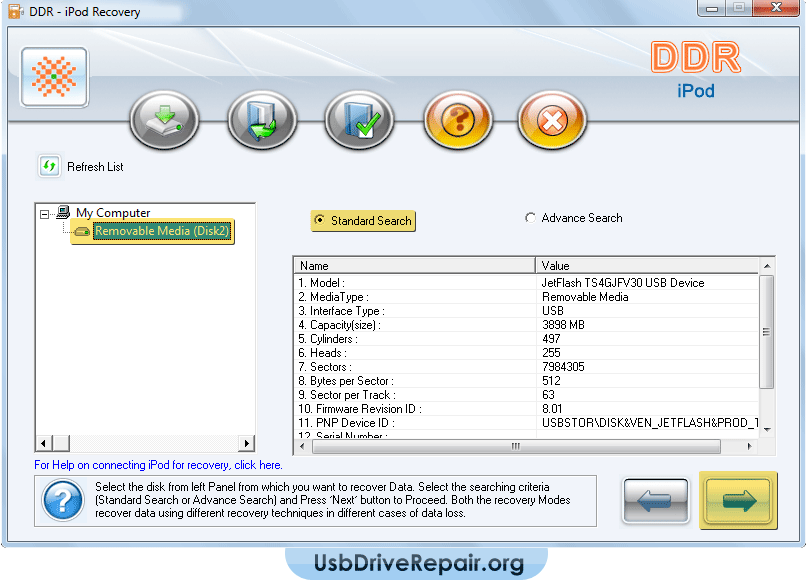Click the DDR app icon in title bar

coord(15,11)
